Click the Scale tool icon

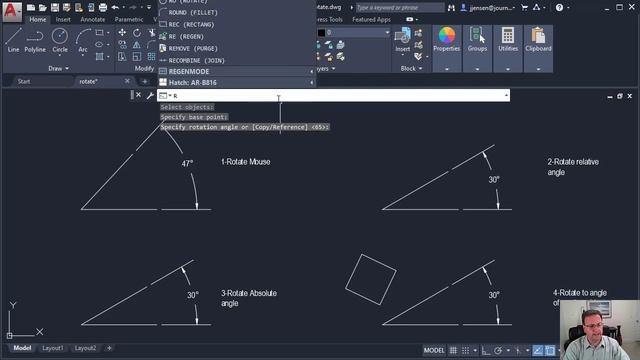(x=137, y=57)
